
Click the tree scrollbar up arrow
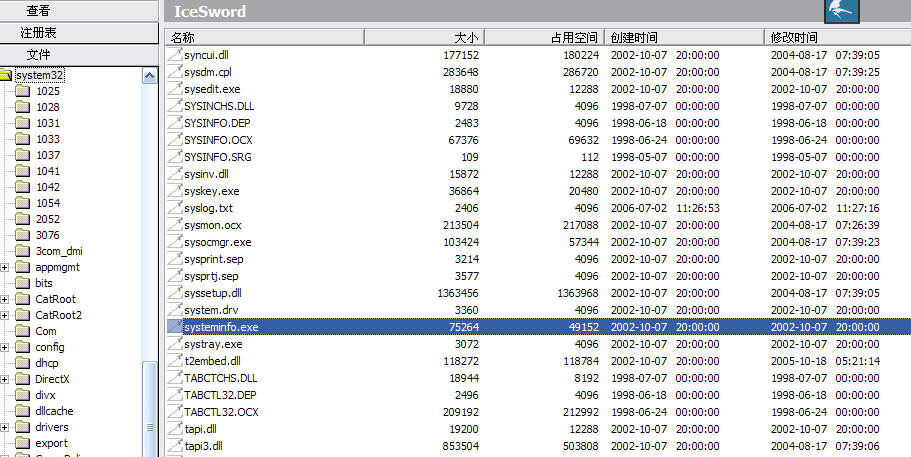coord(150,75)
